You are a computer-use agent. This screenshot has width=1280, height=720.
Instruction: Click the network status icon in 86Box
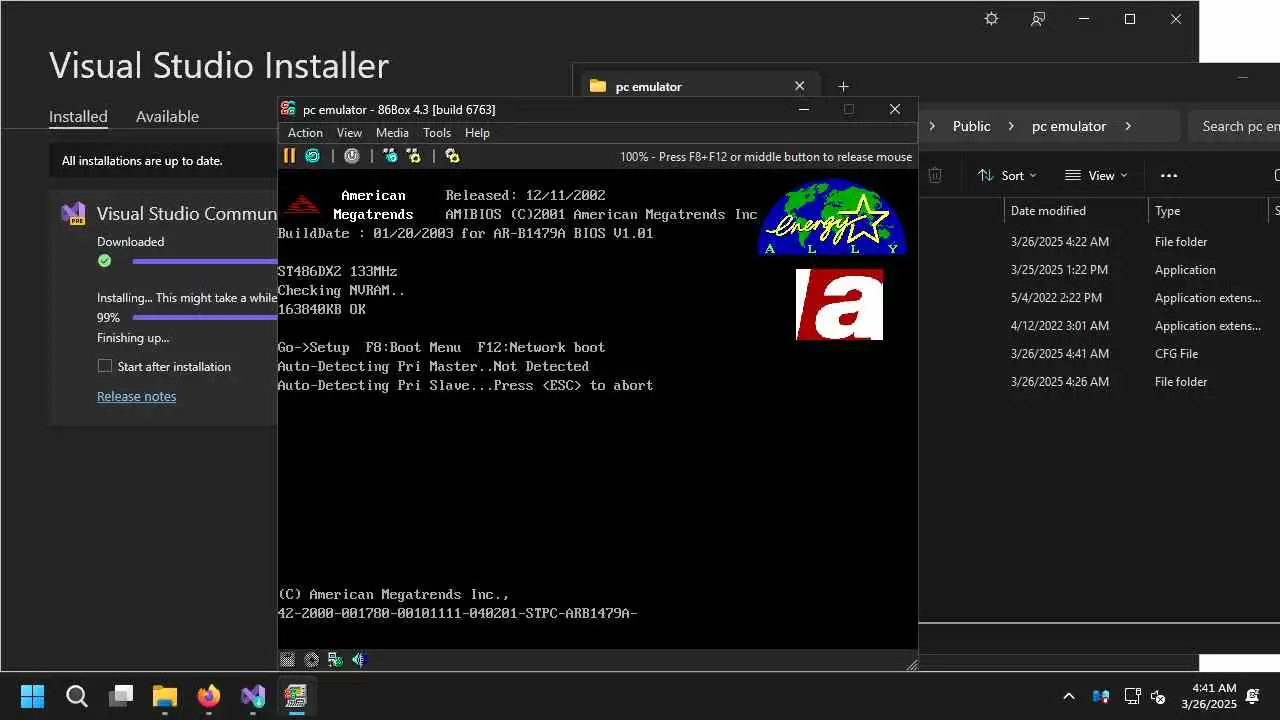coord(335,660)
